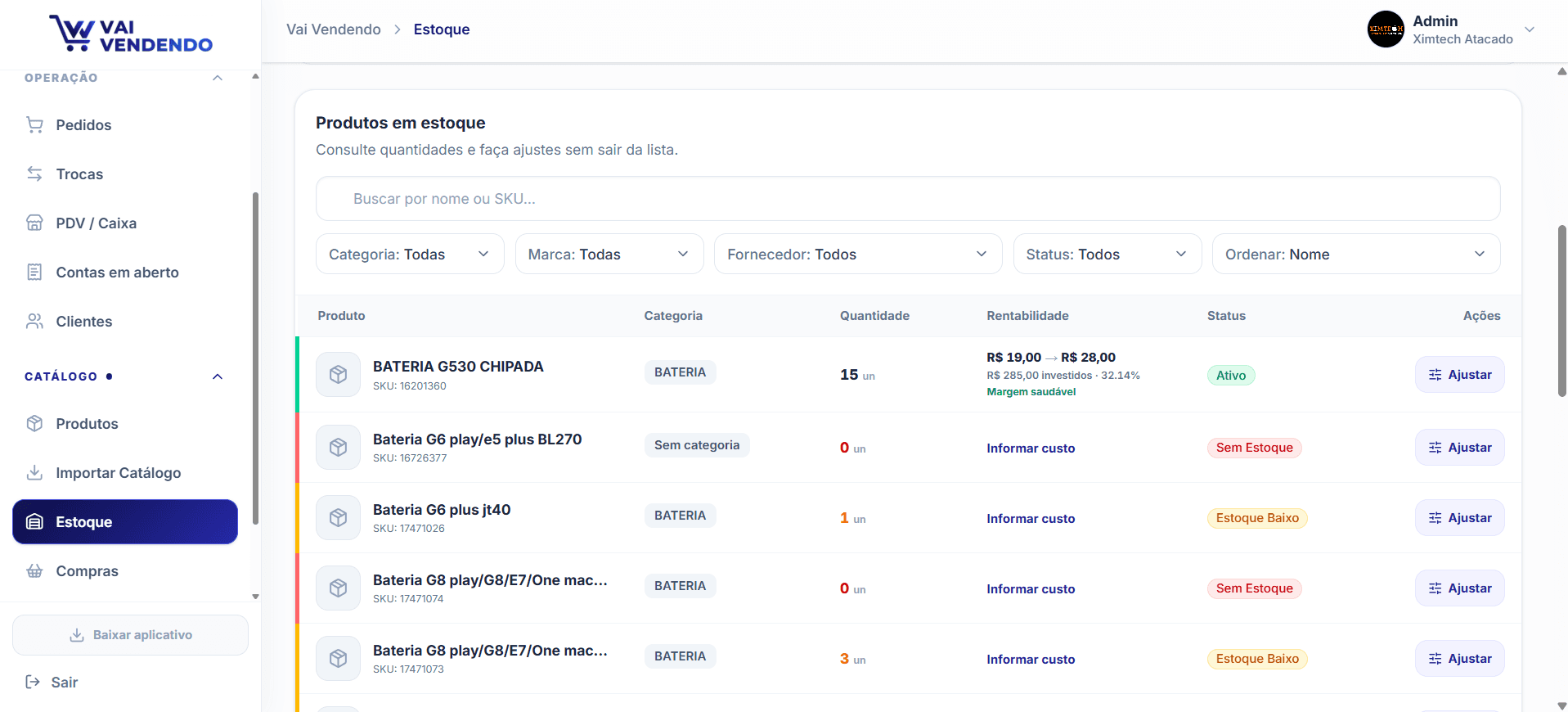Go to Vai Vendendo breadcrumb
1568x712 pixels.
334,29
